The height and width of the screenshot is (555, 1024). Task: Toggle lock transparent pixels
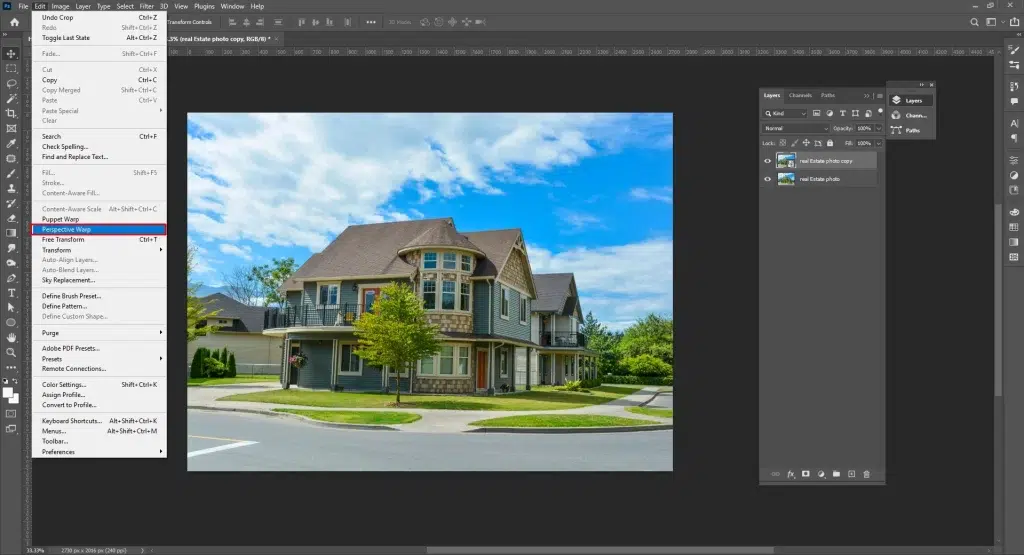pos(782,143)
